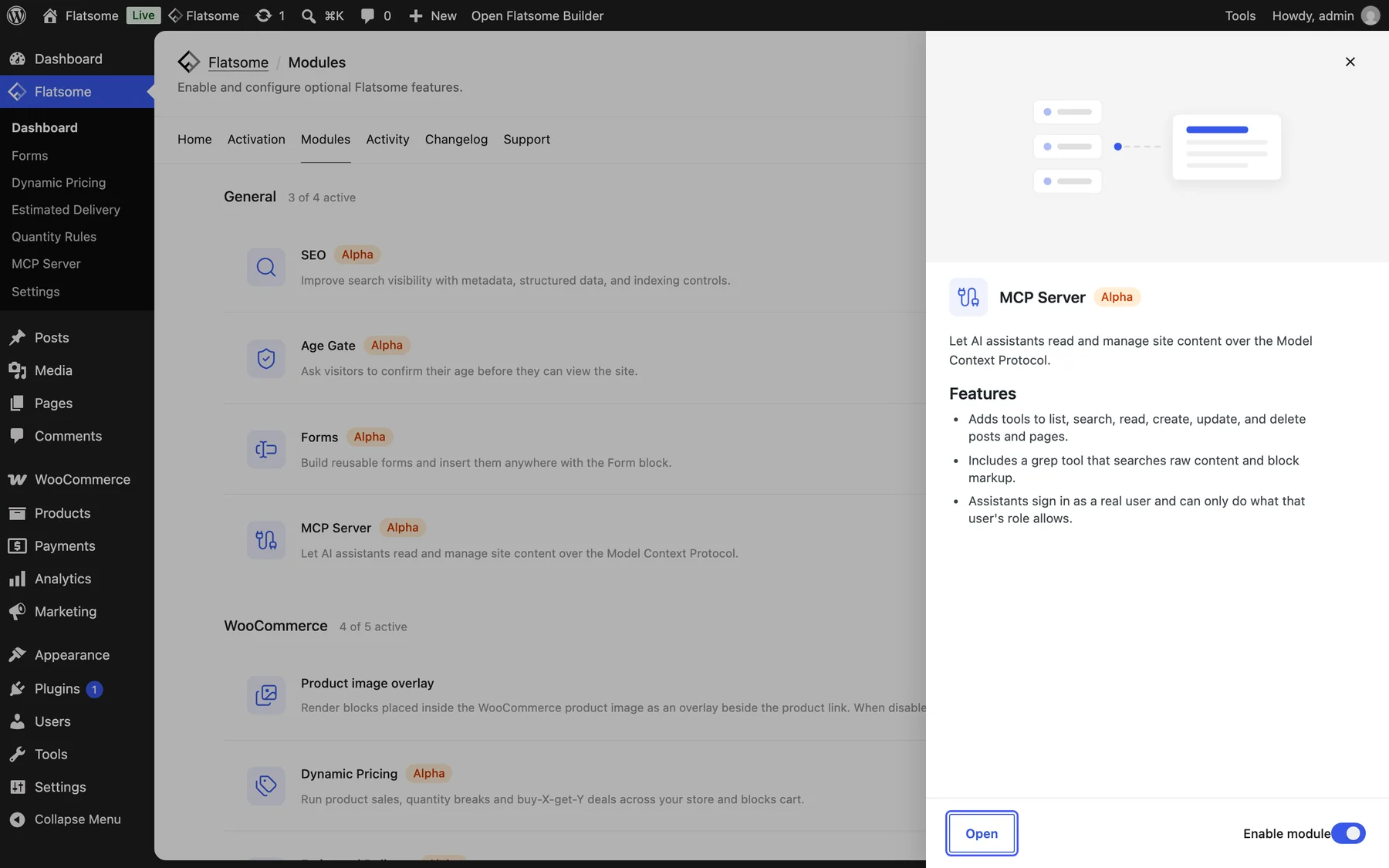Open the SEO module magnifier icon
This screenshot has width=1389, height=868.
click(266, 267)
